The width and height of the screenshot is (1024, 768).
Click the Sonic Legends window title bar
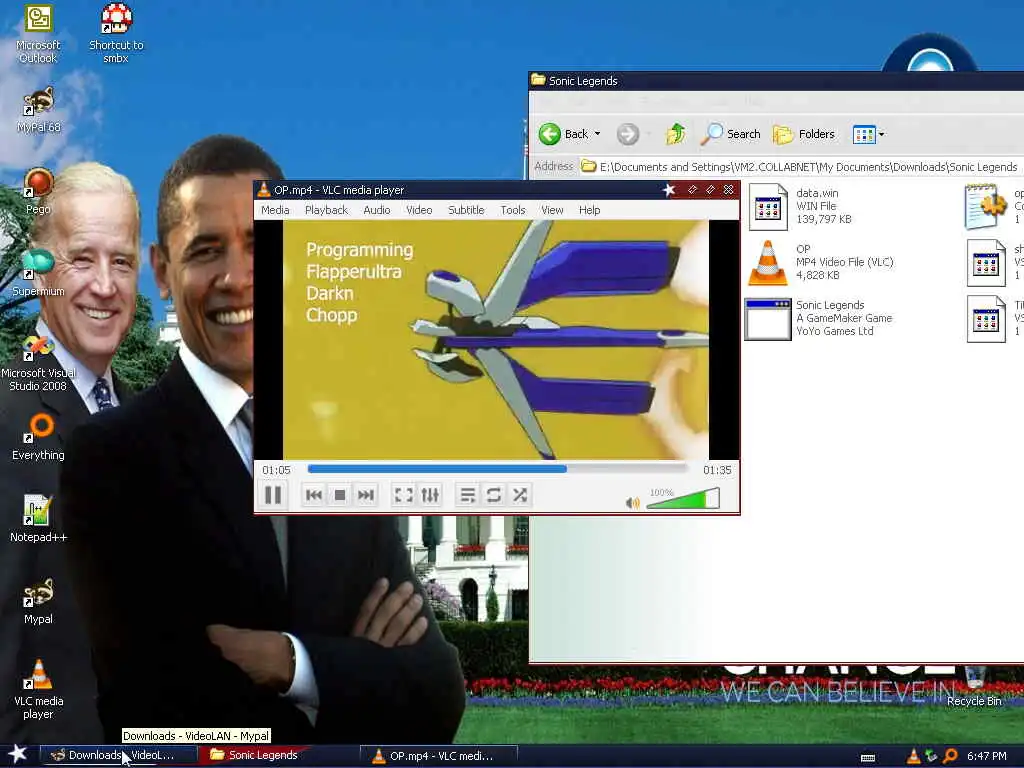[776, 80]
